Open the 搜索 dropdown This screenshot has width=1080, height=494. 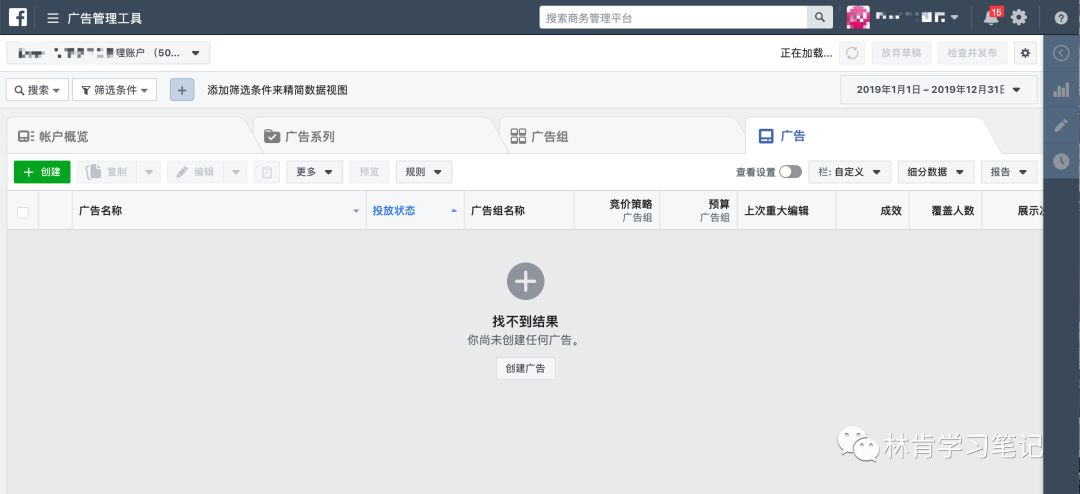tap(37, 90)
